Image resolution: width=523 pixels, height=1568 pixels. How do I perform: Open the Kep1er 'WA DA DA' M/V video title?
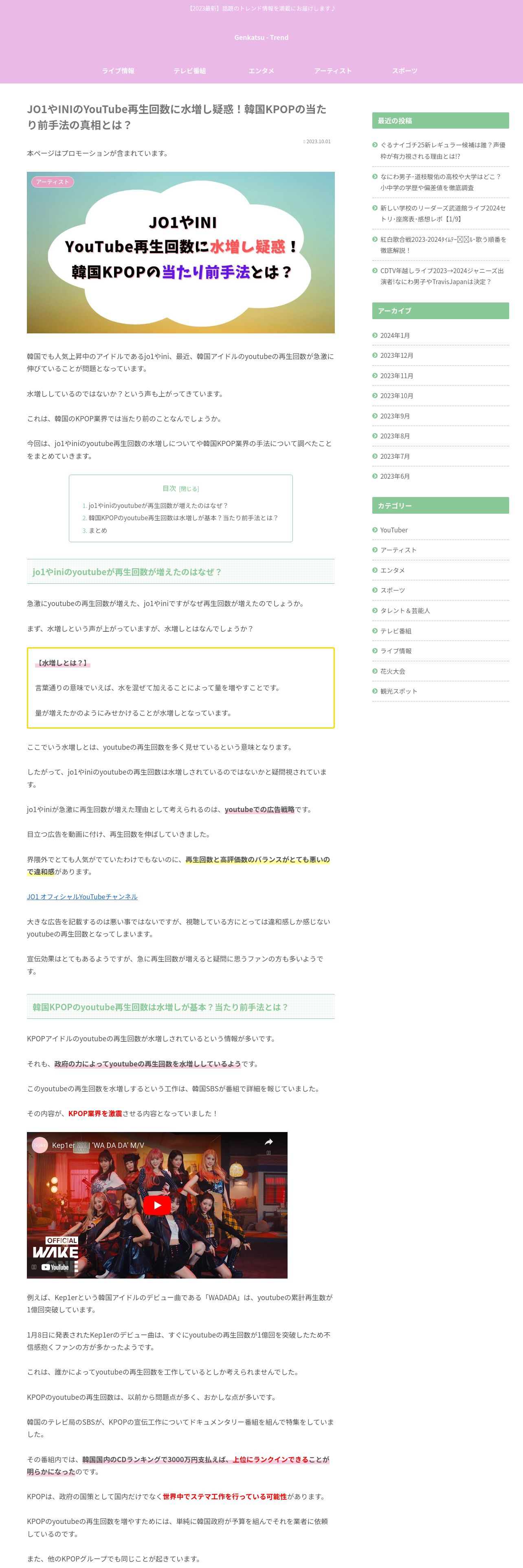[x=98, y=1145]
